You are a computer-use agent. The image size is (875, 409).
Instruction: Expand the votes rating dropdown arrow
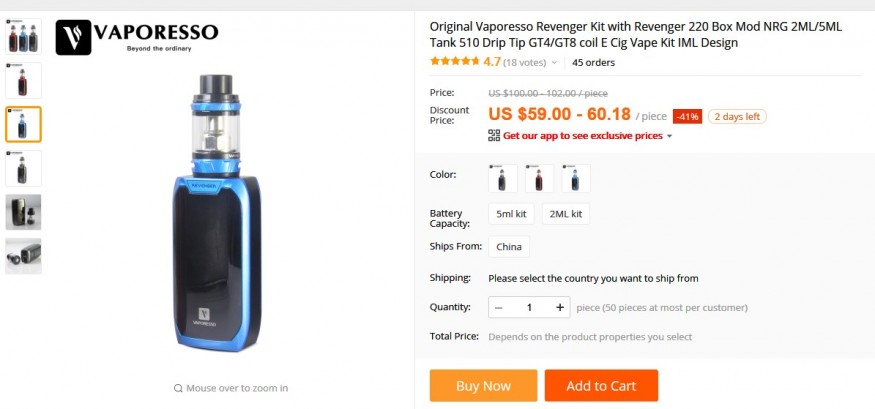click(554, 63)
